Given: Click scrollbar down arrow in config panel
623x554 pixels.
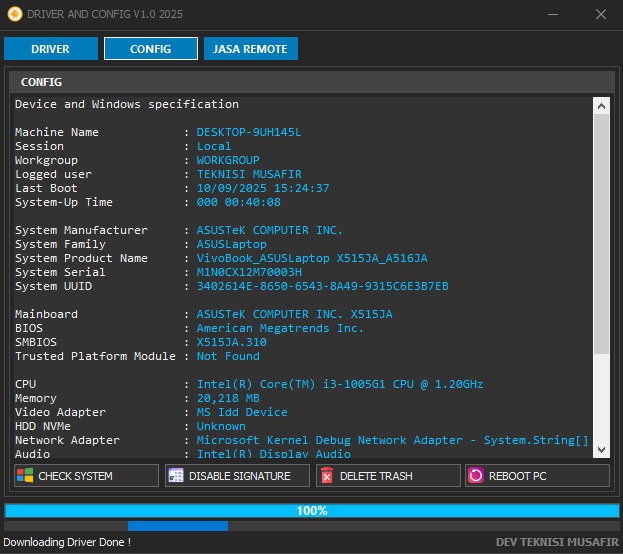Looking at the screenshot, I should coord(601,449).
